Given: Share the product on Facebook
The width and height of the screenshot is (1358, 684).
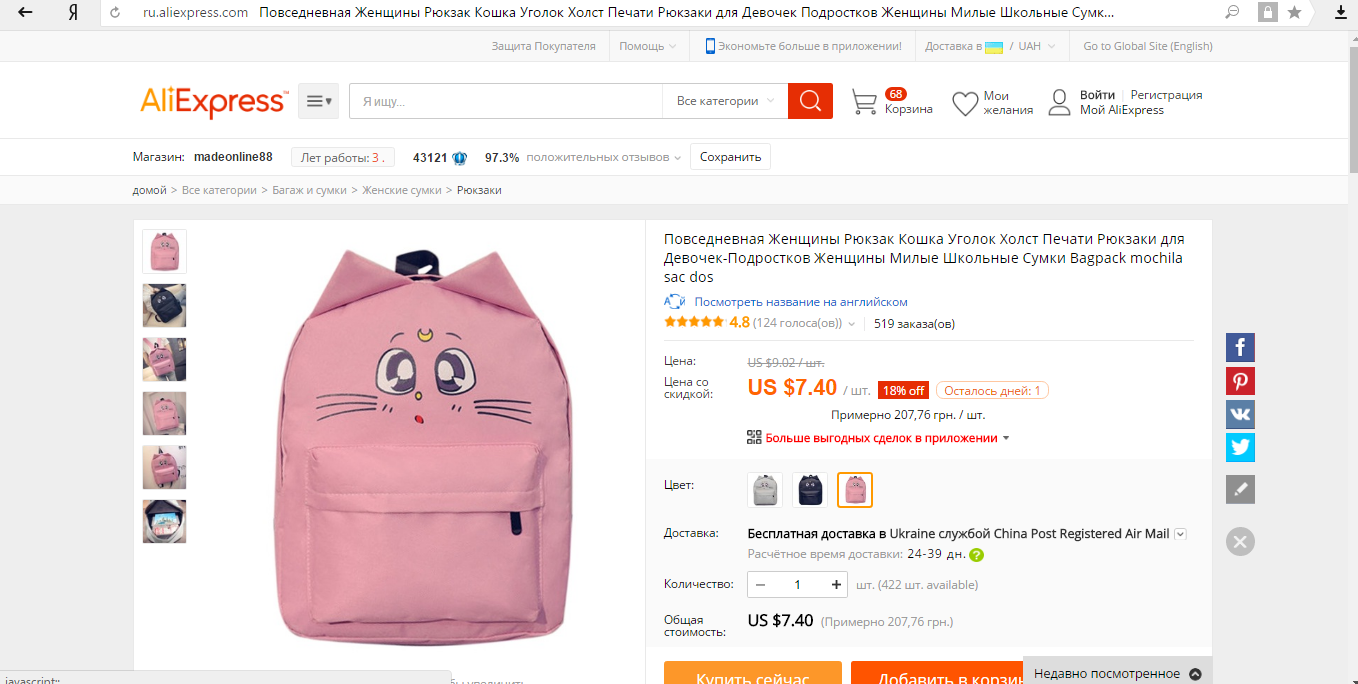Looking at the screenshot, I should (x=1240, y=347).
